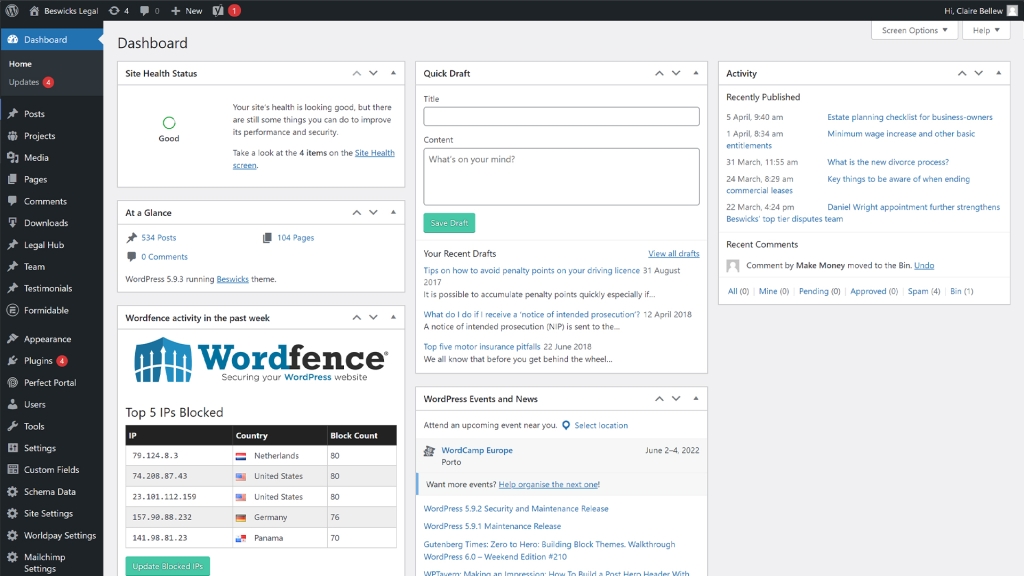The height and width of the screenshot is (576, 1024).
Task: Open the Help dropdown tab
Action: [x=986, y=30]
